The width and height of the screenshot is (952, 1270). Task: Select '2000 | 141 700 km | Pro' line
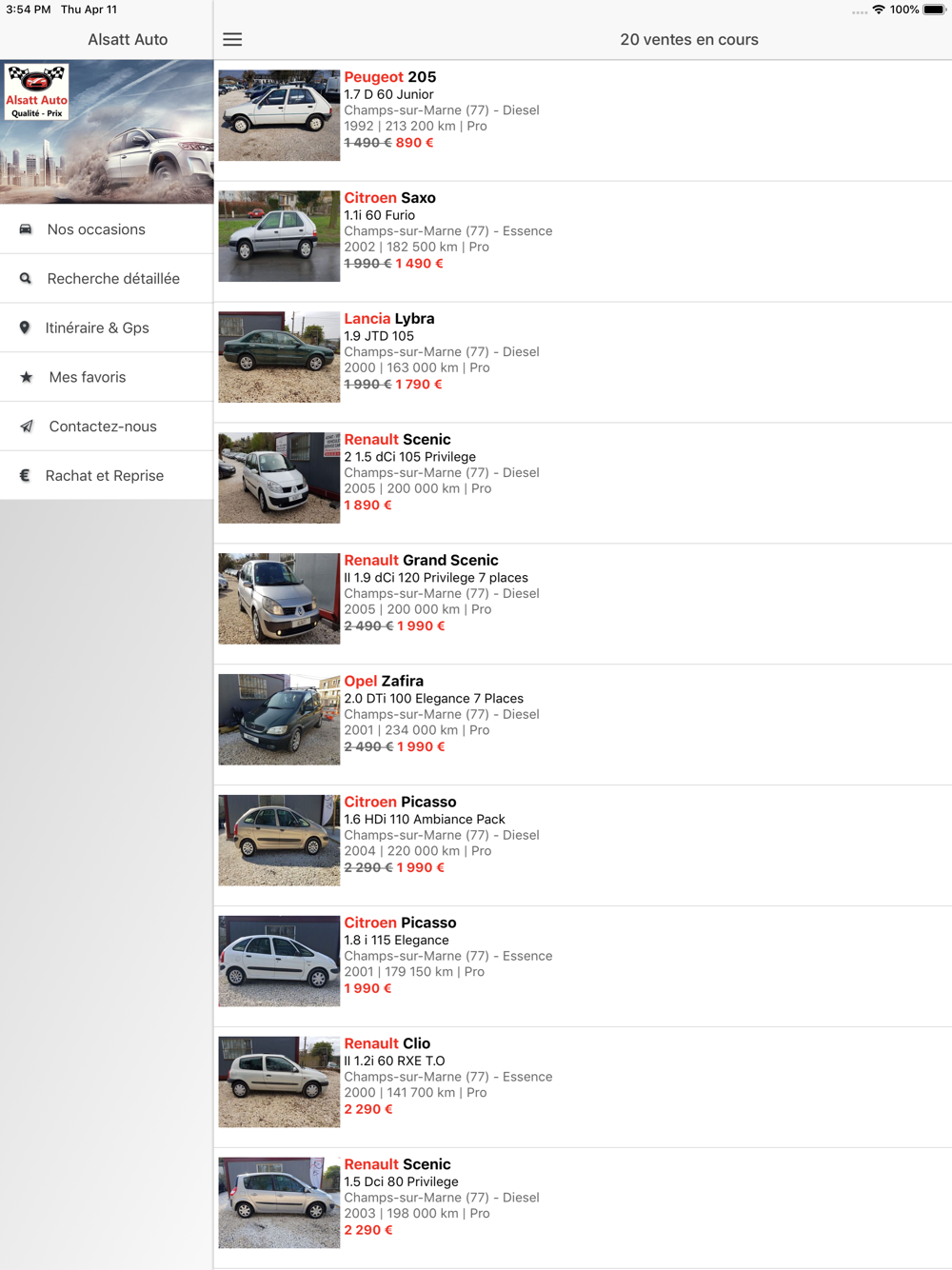pyautogui.click(x=415, y=1093)
